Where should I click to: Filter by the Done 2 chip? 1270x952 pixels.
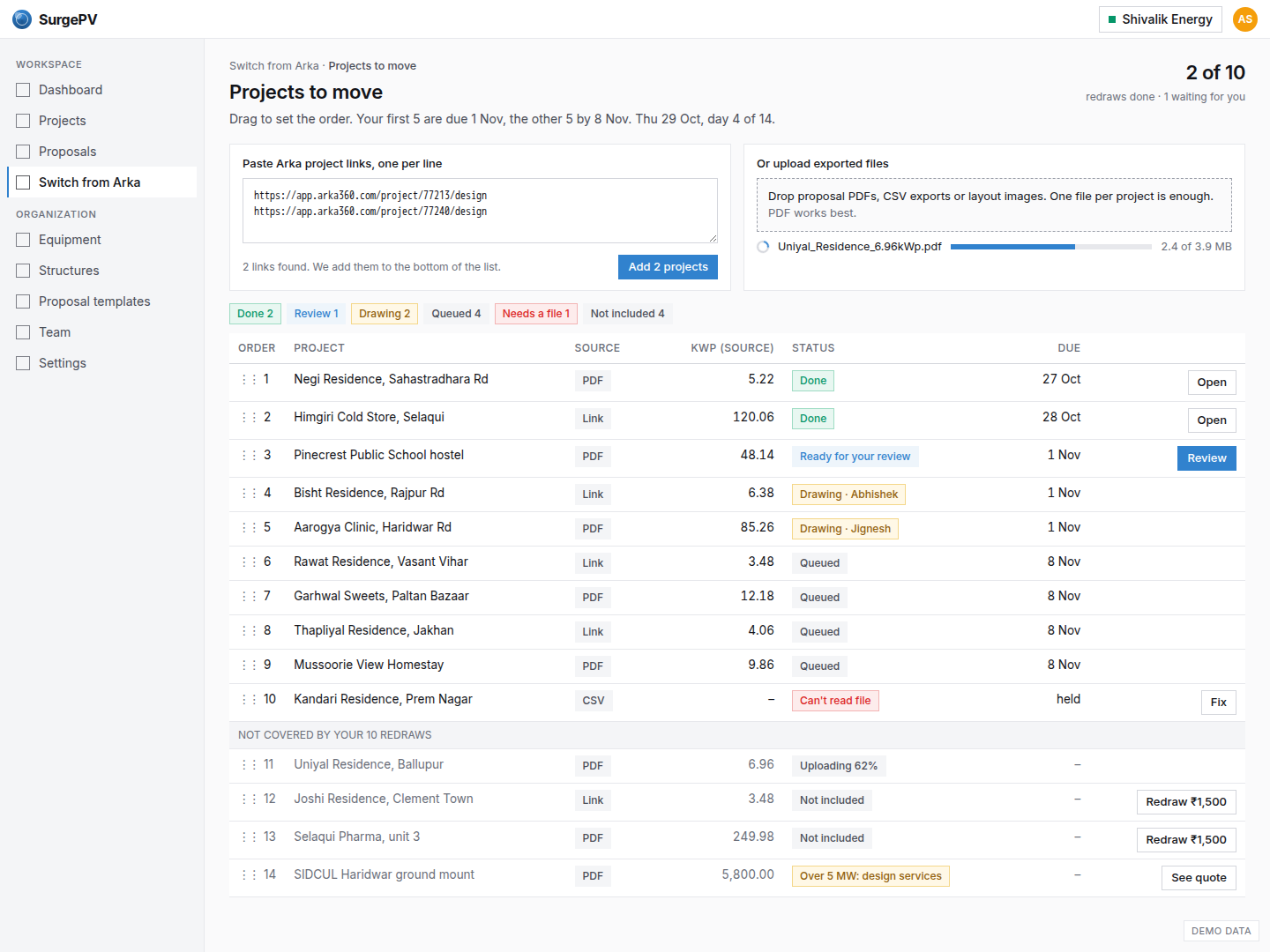click(255, 314)
